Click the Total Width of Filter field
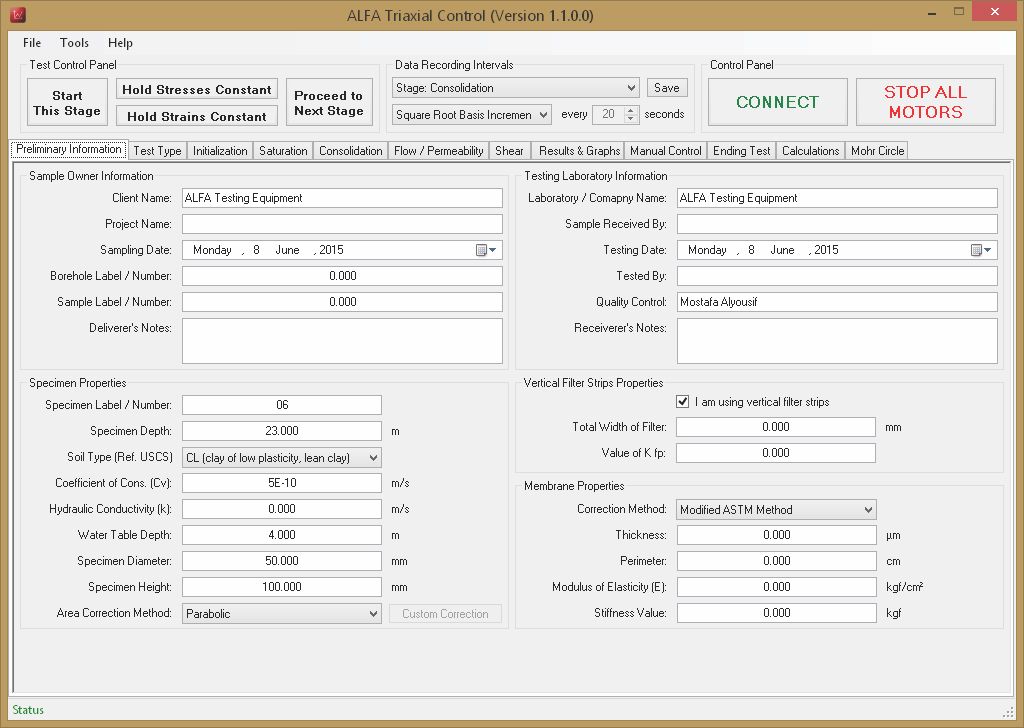The width and height of the screenshot is (1024, 728). click(x=776, y=427)
